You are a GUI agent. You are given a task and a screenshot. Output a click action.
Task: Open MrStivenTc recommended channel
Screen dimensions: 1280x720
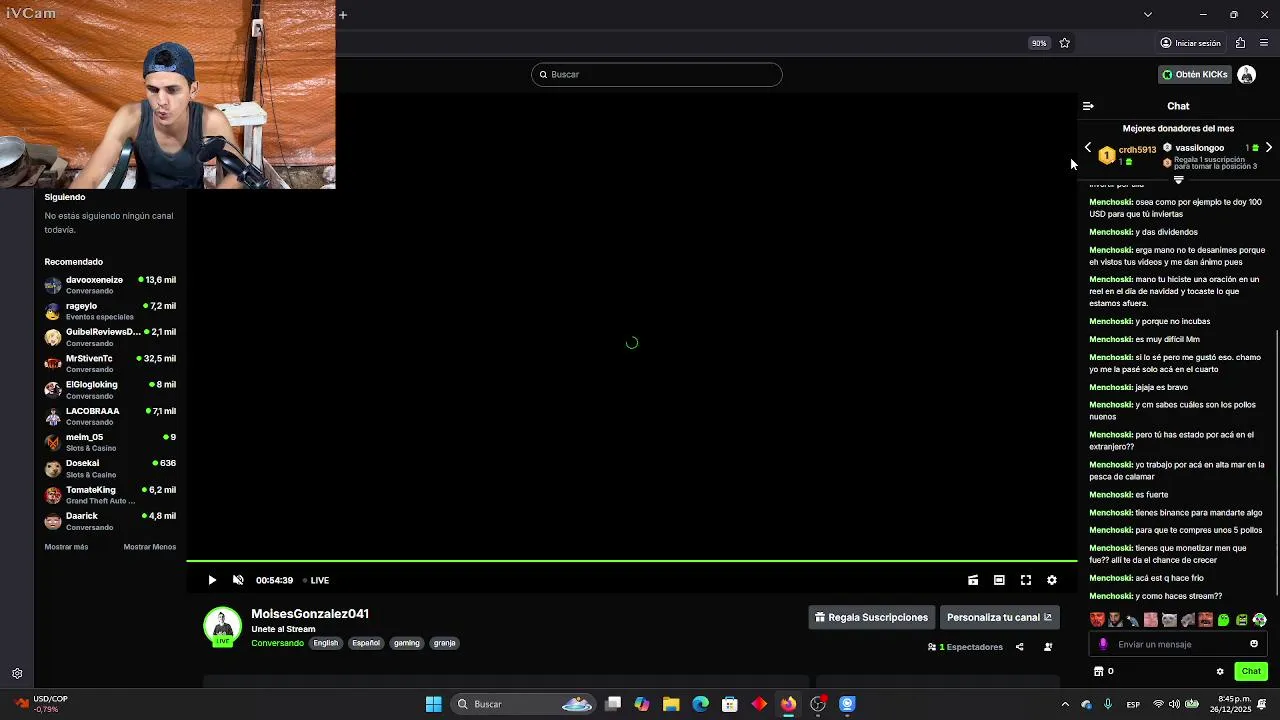tap(110, 364)
